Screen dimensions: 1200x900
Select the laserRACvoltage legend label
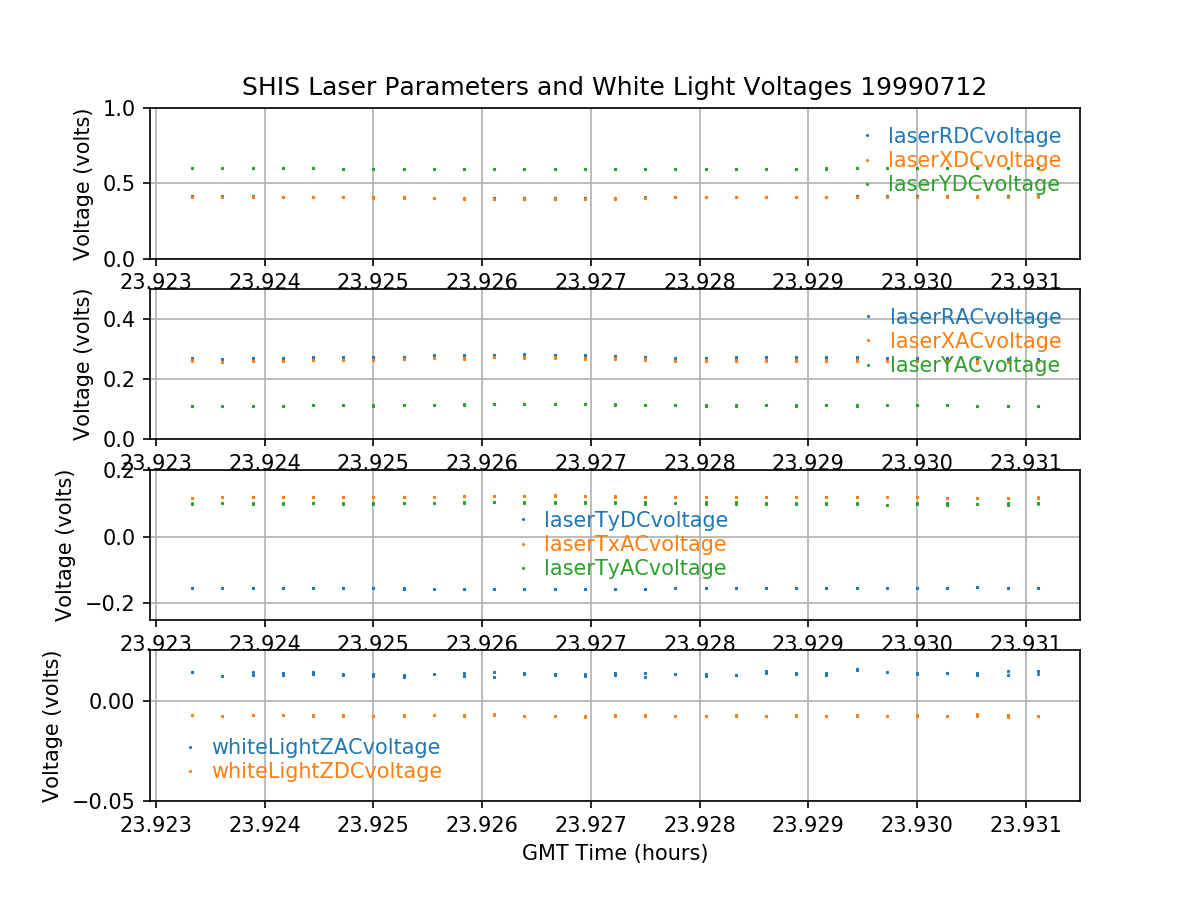point(974,317)
